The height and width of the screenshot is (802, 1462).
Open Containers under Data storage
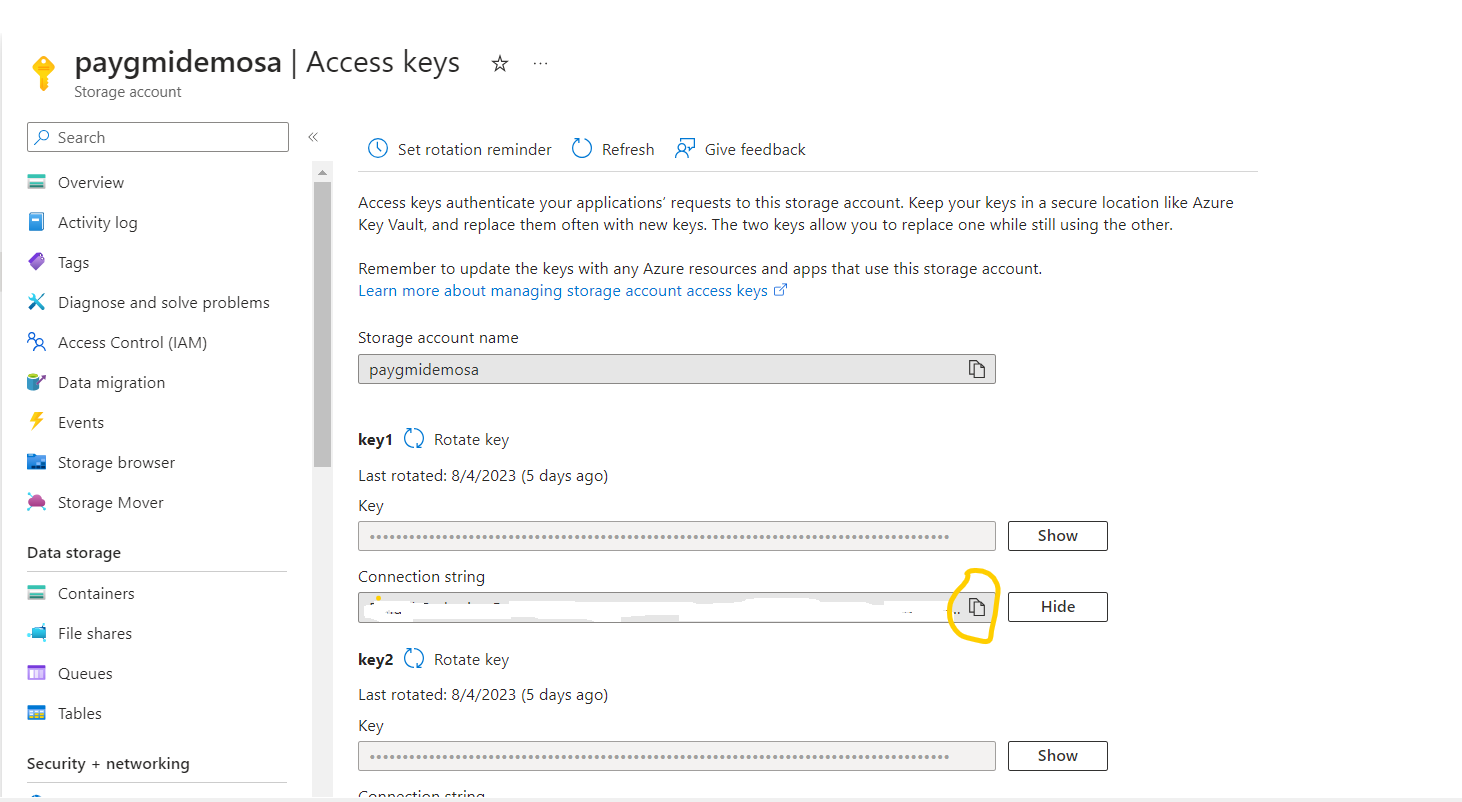click(96, 593)
